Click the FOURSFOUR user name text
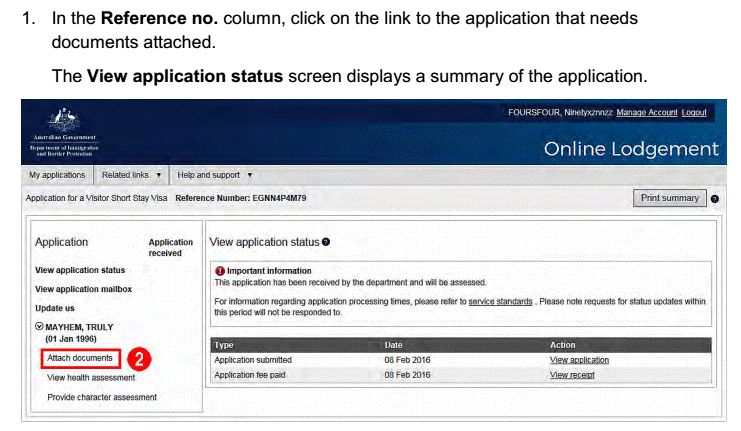 point(560,112)
